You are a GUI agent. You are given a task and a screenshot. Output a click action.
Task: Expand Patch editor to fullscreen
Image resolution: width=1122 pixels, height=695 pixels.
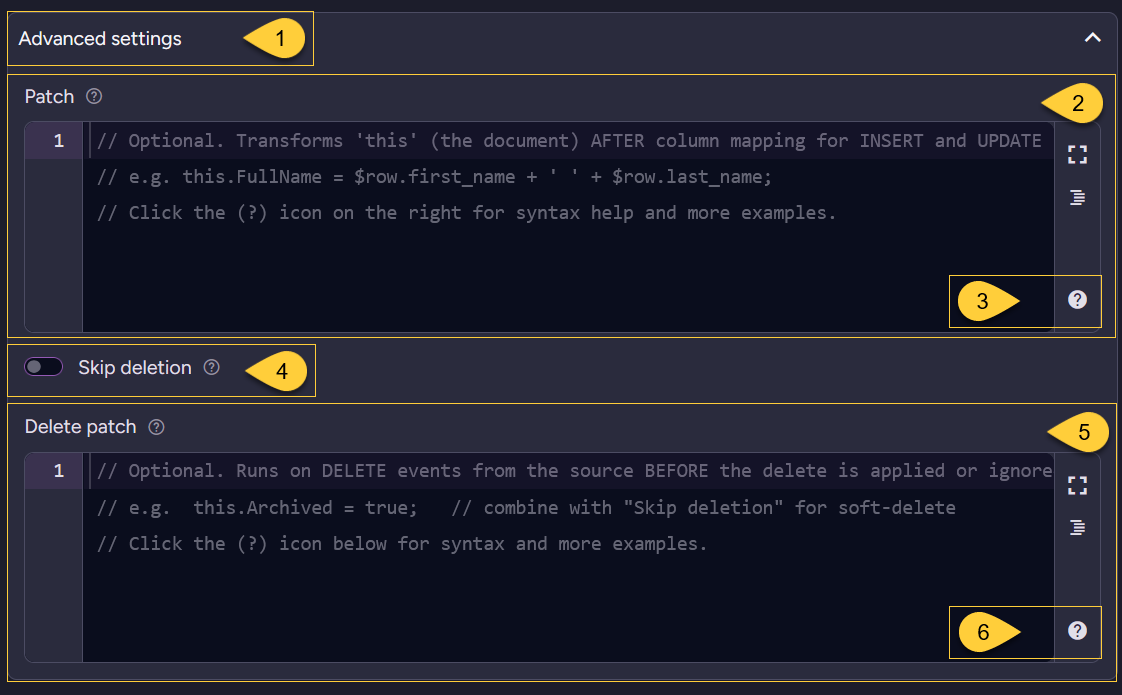[1077, 155]
